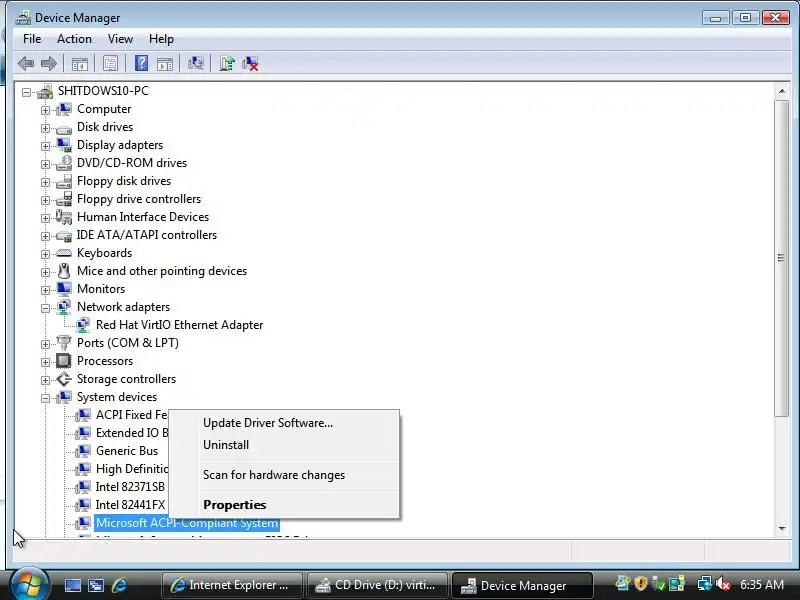Screen dimensions: 800x600
Task: Click the Processors category icon
Action: [x=64, y=361]
